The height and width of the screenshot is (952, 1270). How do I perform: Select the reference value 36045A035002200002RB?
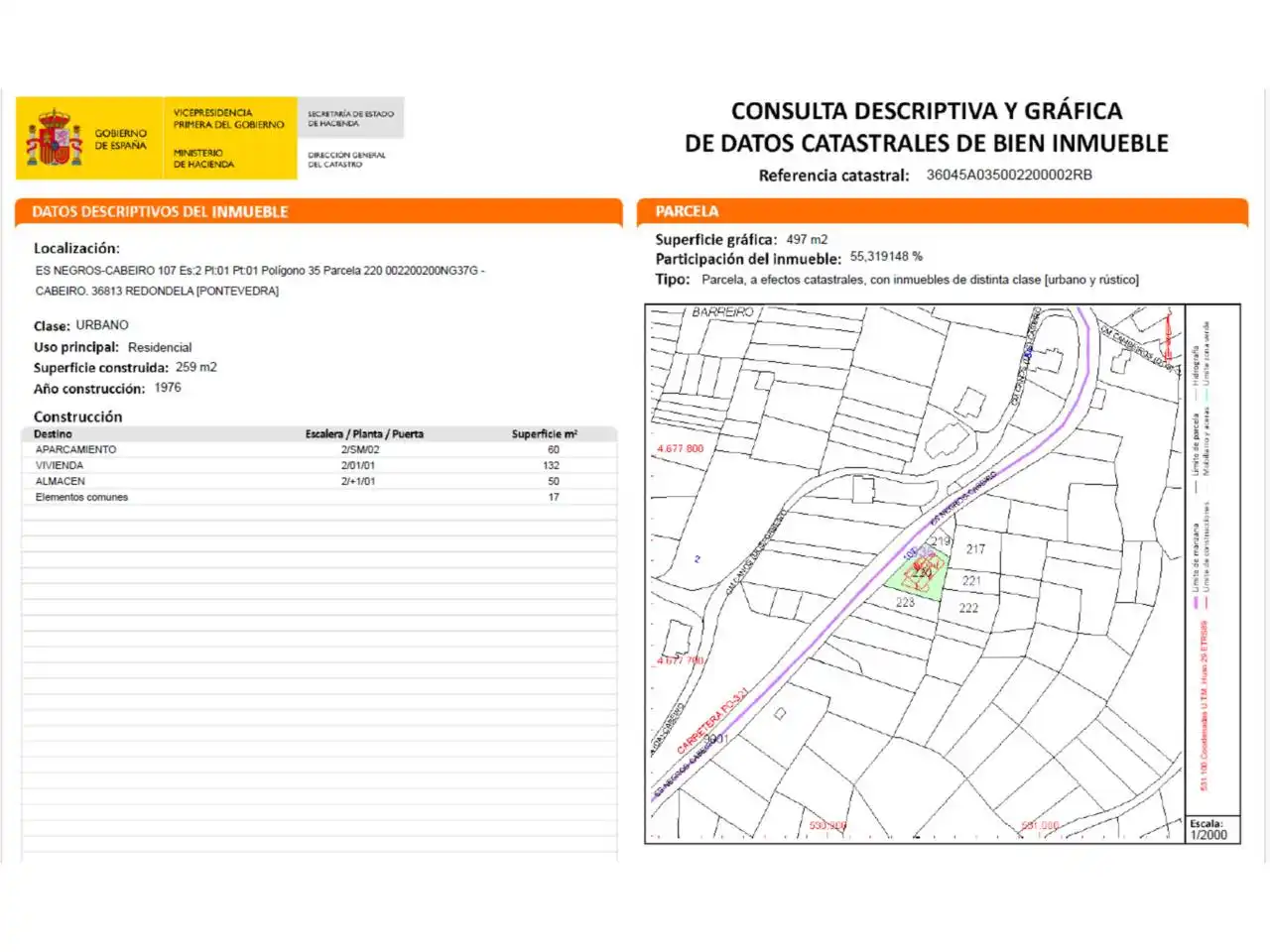click(x=1009, y=175)
